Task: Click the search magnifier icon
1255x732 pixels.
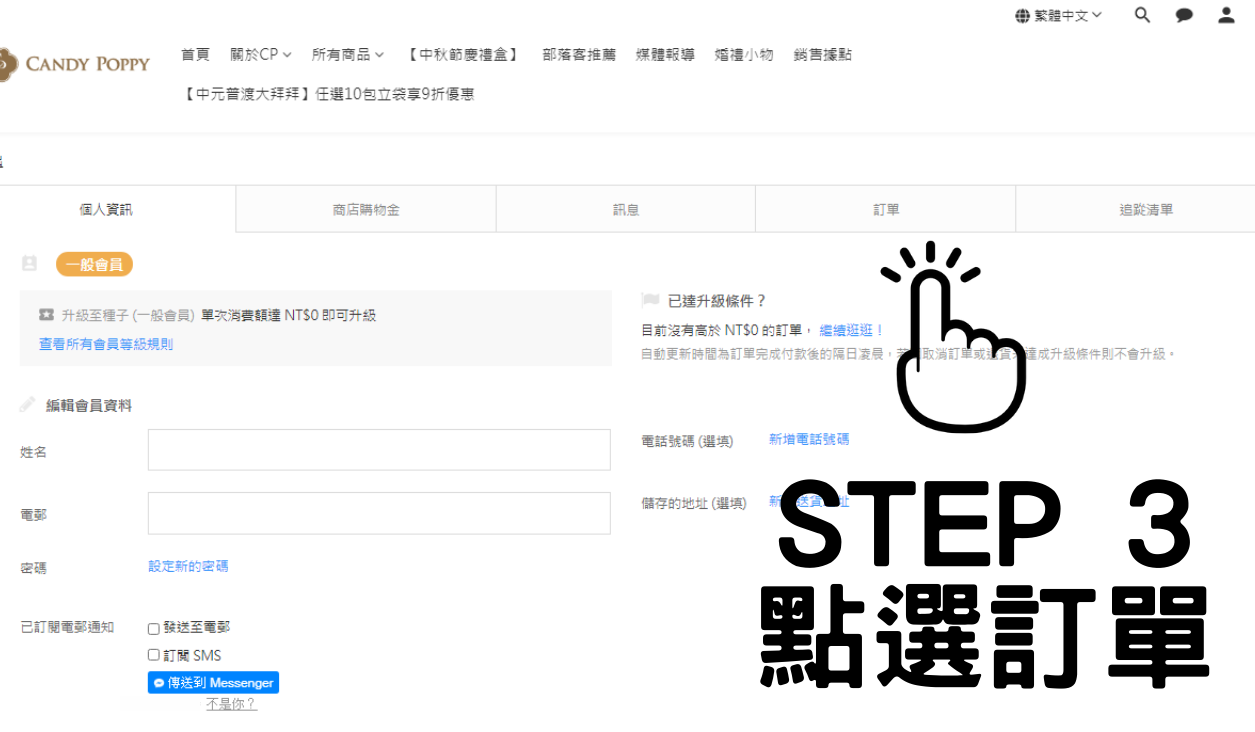Action: (x=1142, y=15)
